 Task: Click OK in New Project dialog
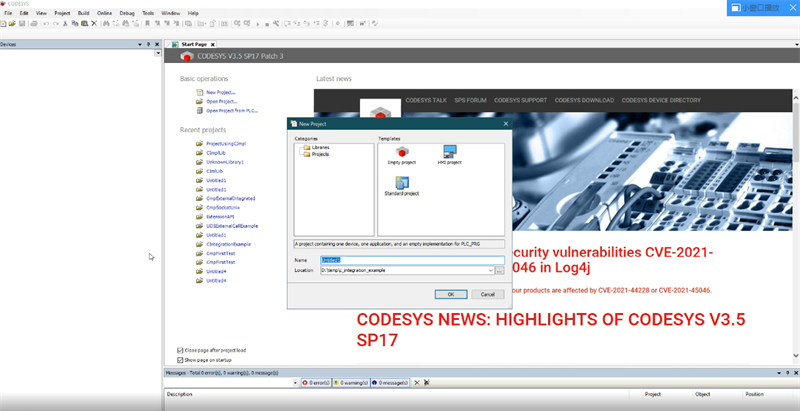point(451,294)
